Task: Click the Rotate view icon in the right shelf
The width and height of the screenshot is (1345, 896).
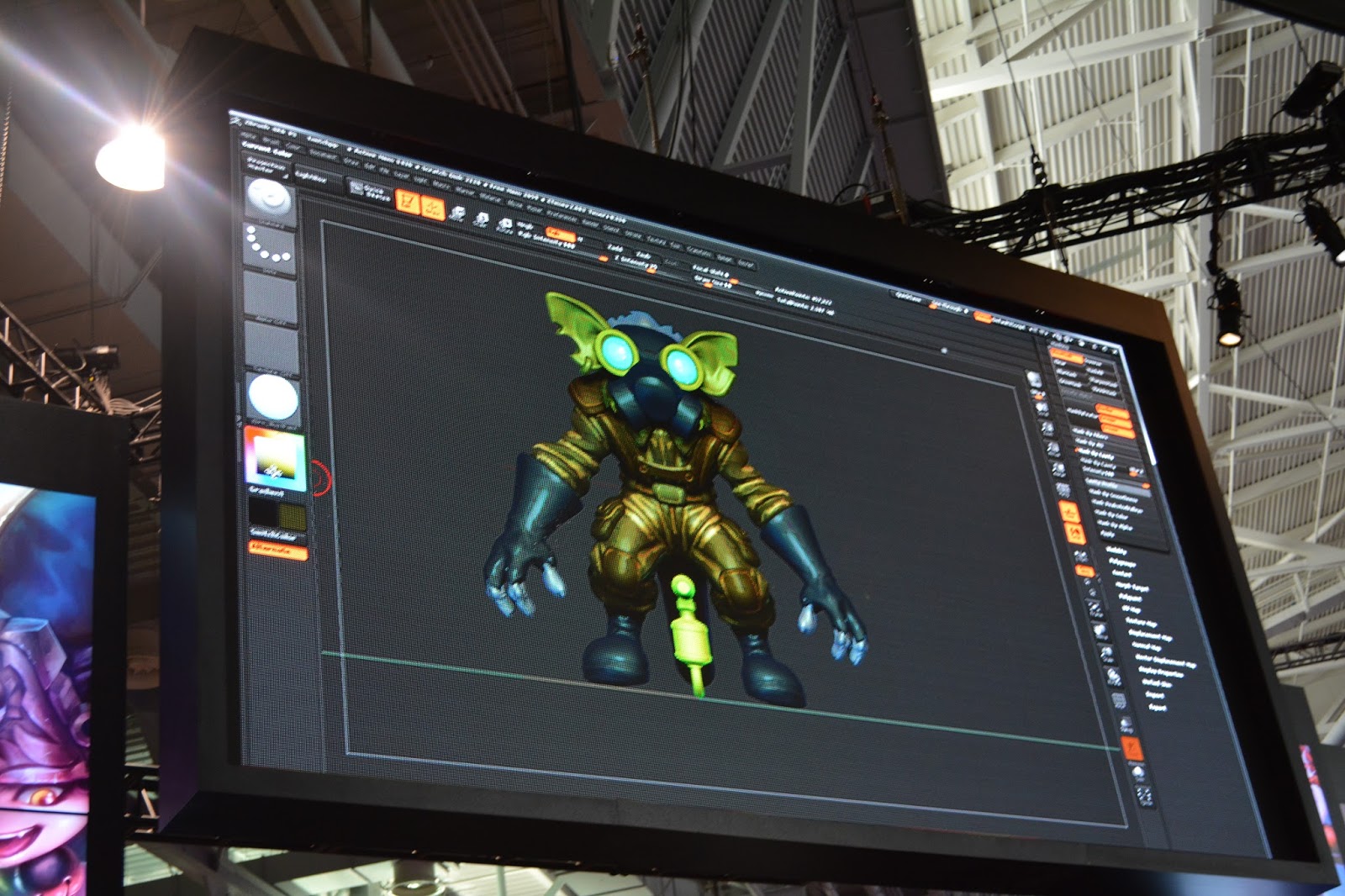Action: click(x=1113, y=676)
